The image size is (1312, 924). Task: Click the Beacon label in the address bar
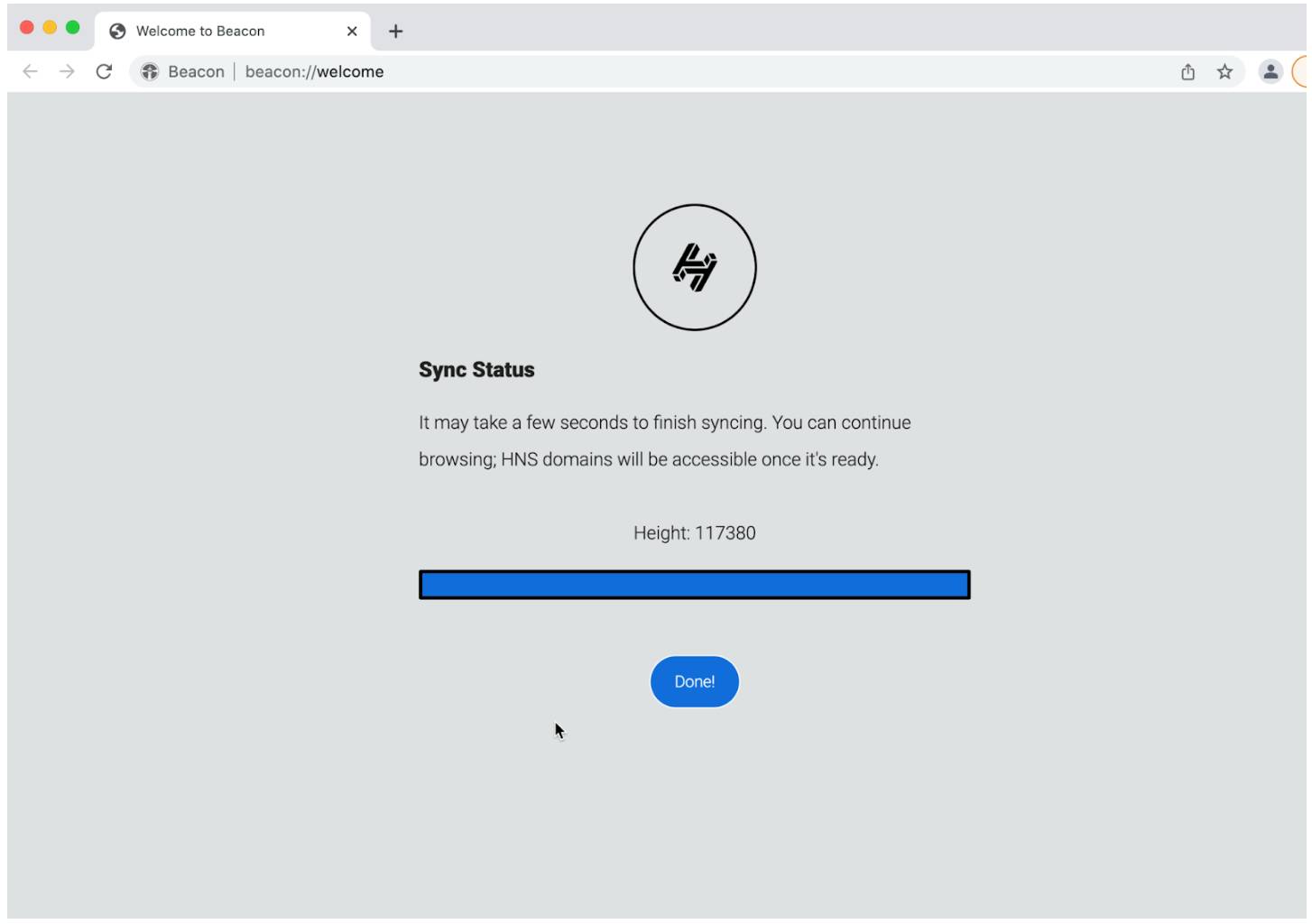[197, 71]
